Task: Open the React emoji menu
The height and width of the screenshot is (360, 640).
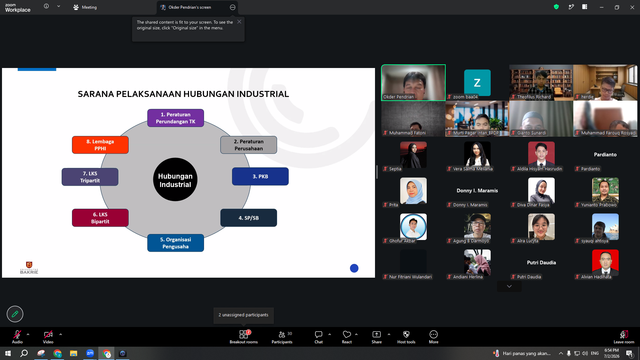Action: click(x=347, y=337)
